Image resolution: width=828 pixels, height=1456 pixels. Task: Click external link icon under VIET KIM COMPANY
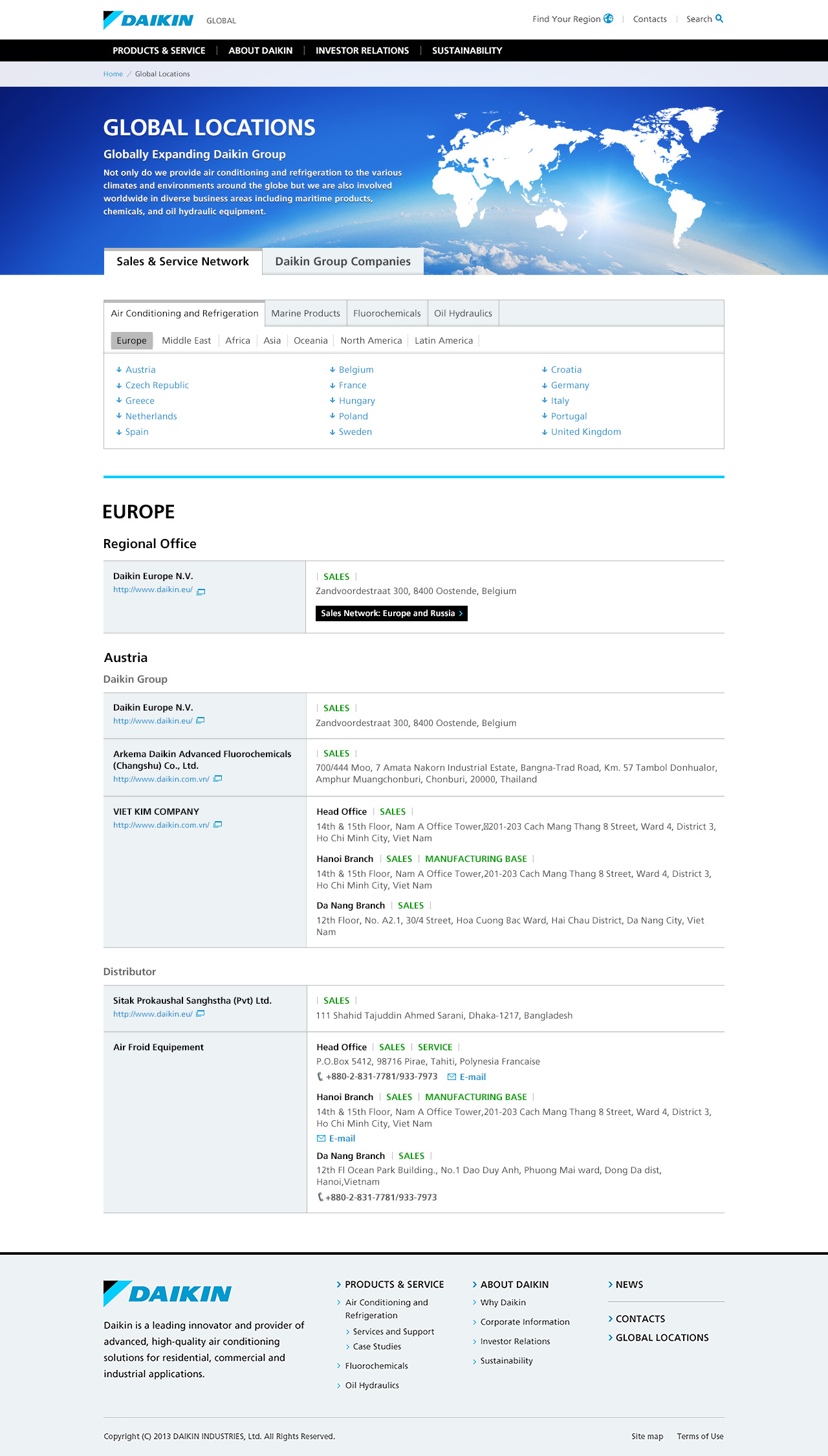pyautogui.click(x=218, y=824)
